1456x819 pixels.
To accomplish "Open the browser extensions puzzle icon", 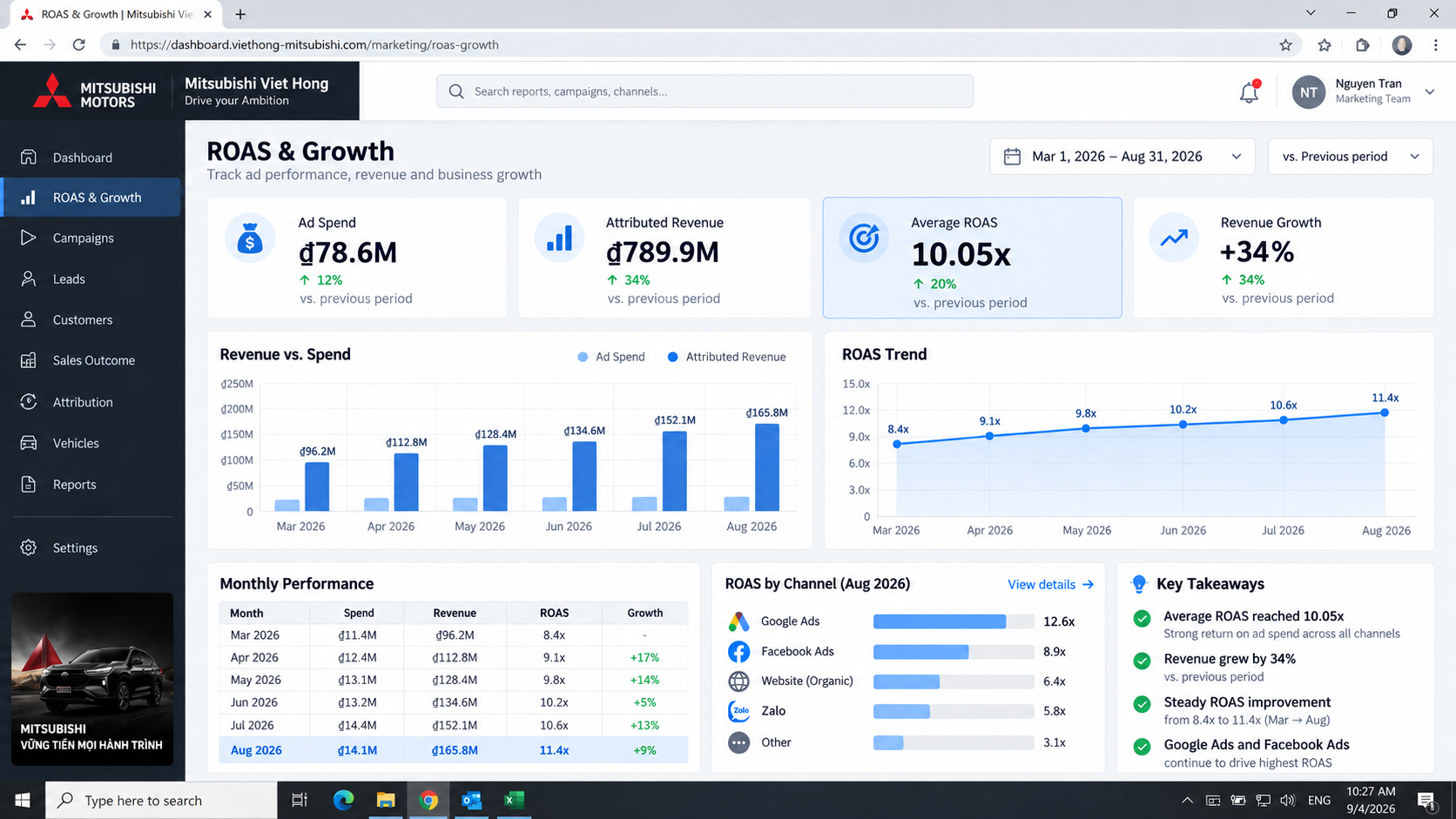I will point(1363,45).
